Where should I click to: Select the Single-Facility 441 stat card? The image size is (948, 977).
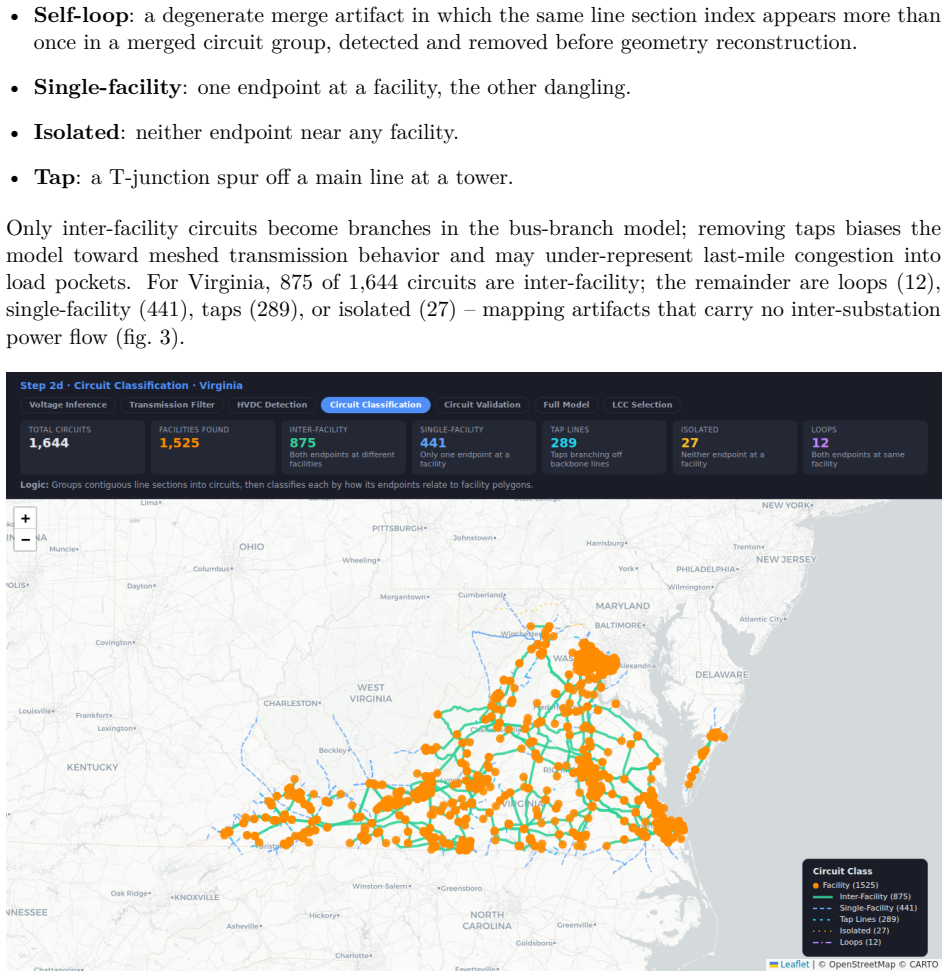point(474,447)
